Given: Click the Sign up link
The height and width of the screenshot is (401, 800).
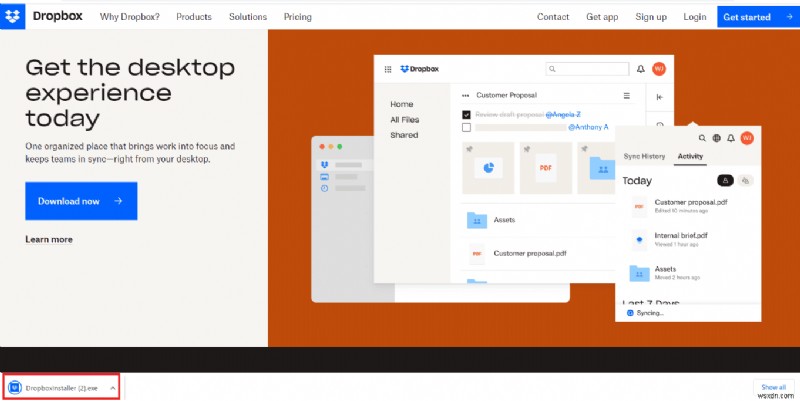Looking at the screenshot, I should (x=651, y=17).
